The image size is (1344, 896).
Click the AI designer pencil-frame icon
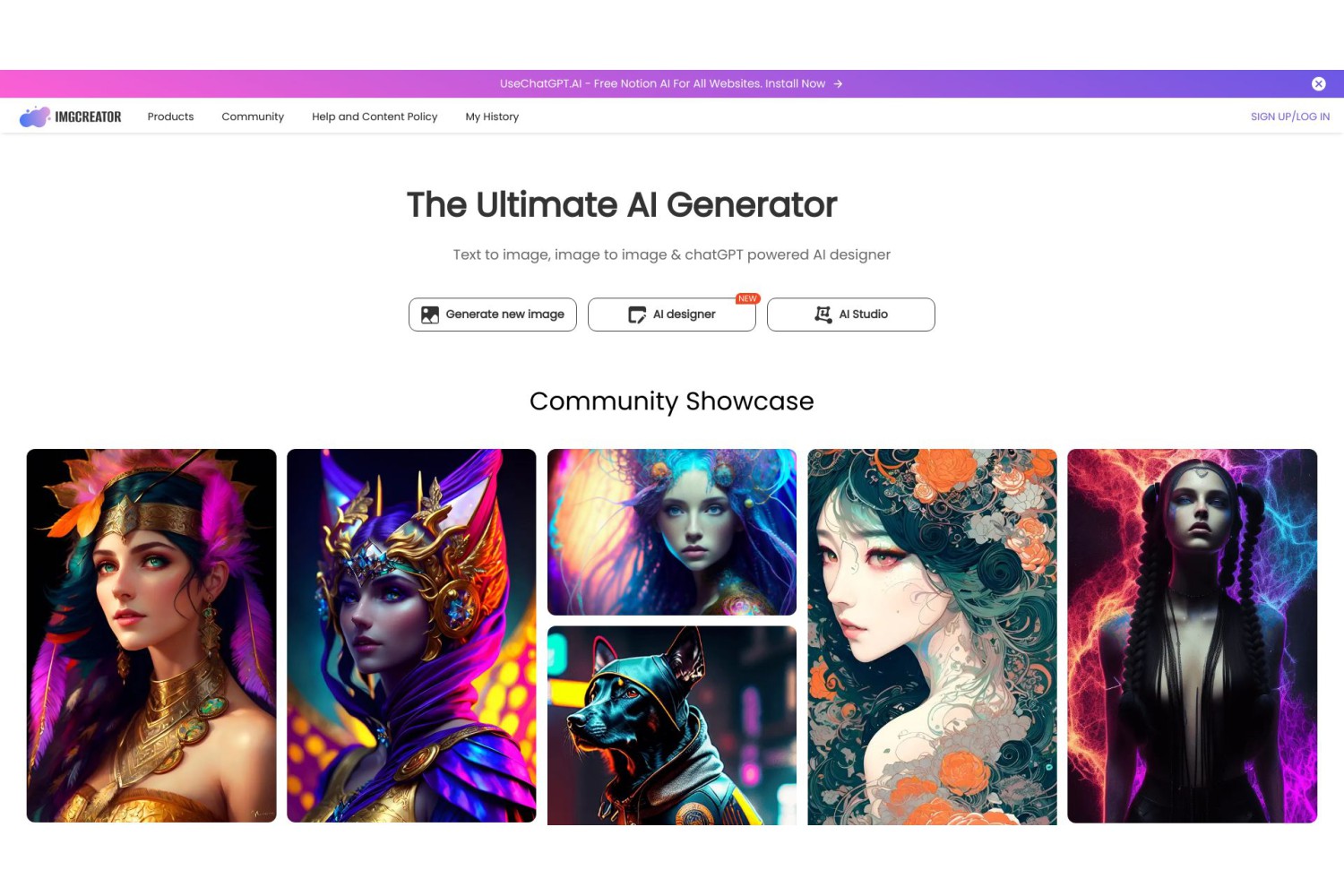pos(637,314)
